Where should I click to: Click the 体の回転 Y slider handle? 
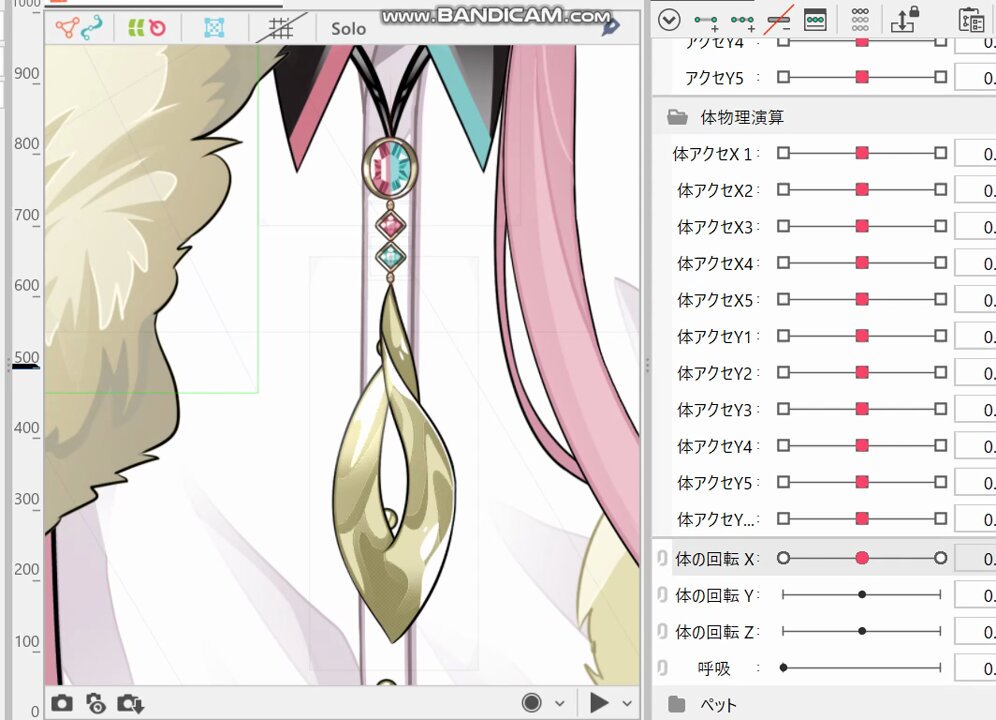tap(862, 595)
